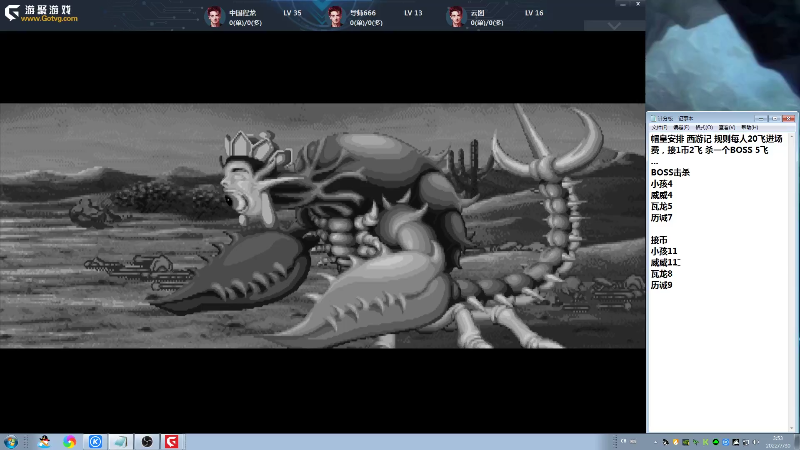800x450 pixels.
Task: Open the Notepad 帮助(H) menu
Action: coord(749,128)
